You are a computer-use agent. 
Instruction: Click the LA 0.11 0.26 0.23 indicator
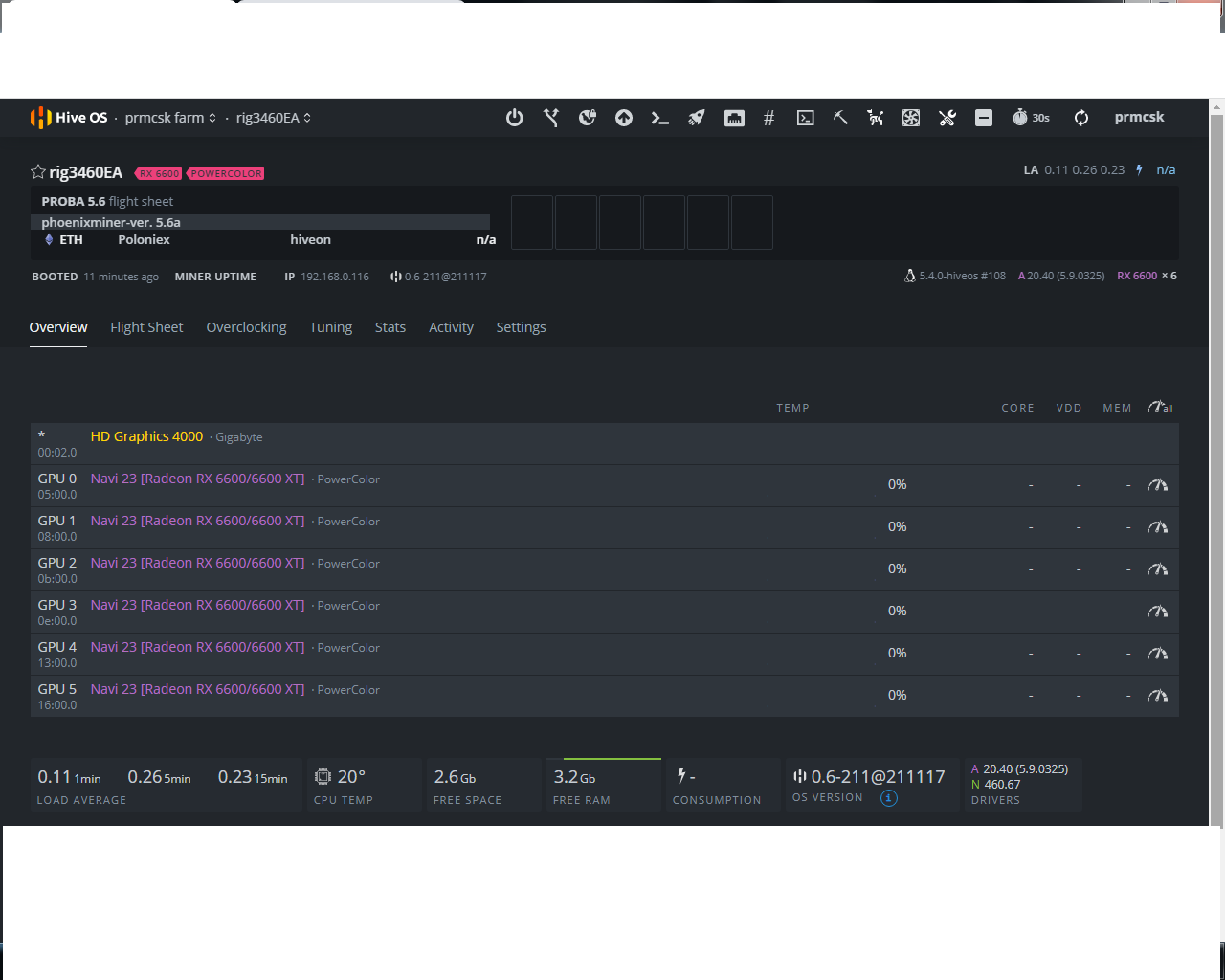click(x=1074, y=170)
